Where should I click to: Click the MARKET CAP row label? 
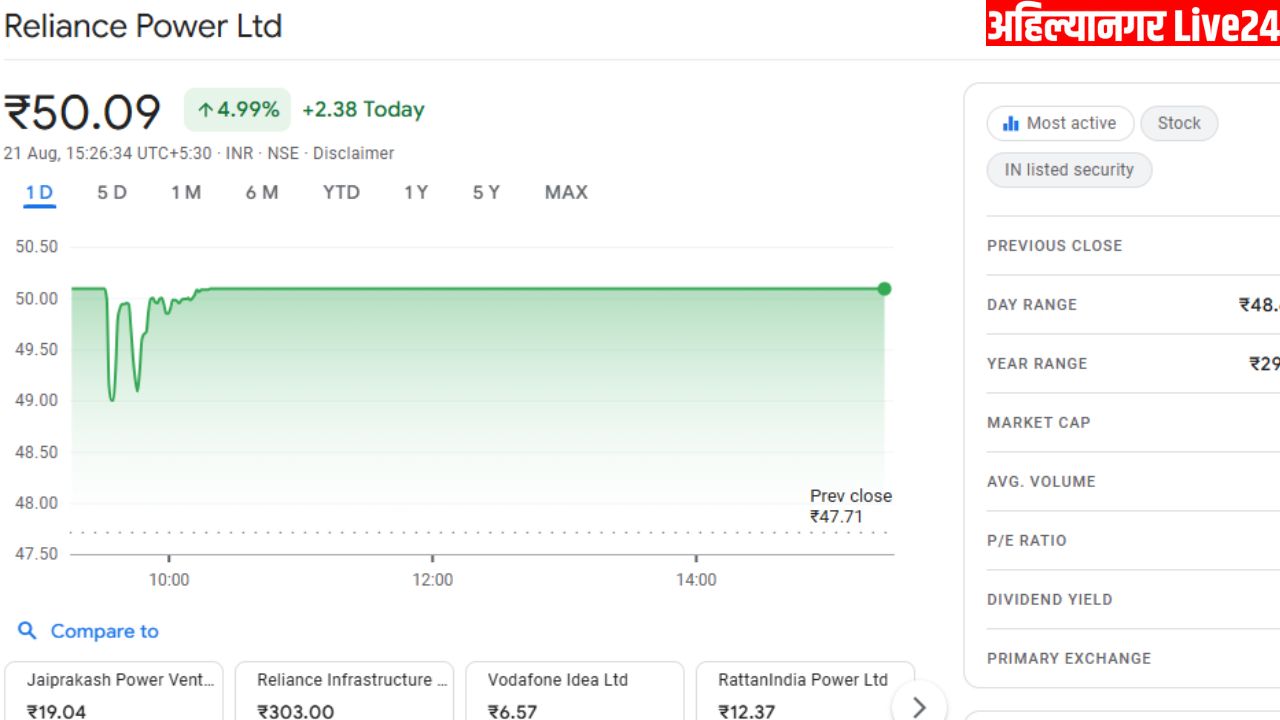(1038, 423)
